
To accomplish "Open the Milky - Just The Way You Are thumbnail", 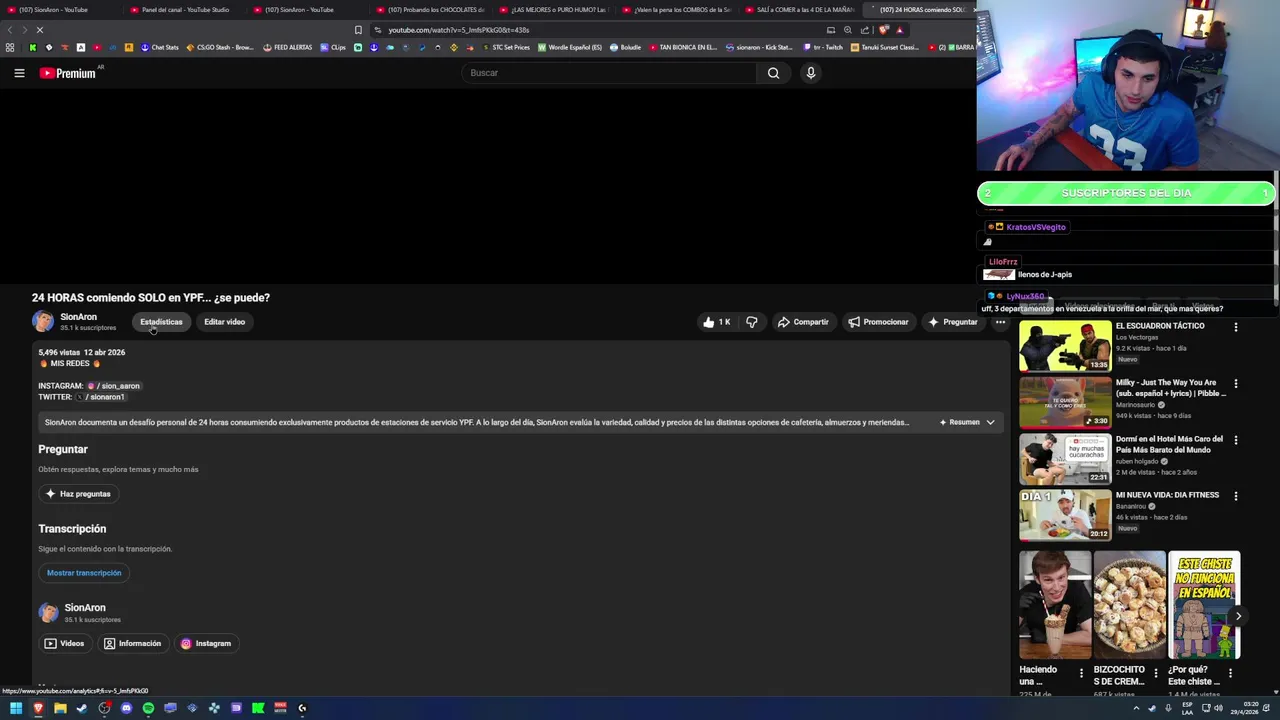I will [1065, 402].
